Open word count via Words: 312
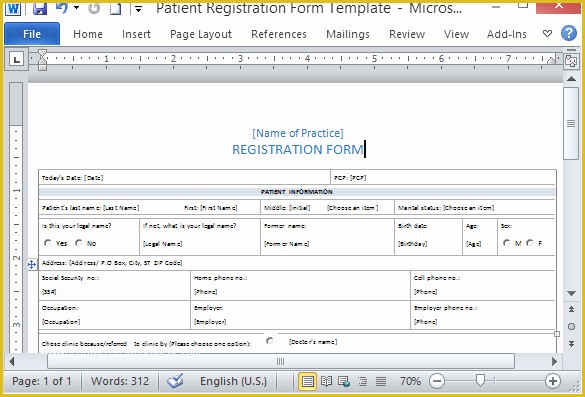 point(120,381)
